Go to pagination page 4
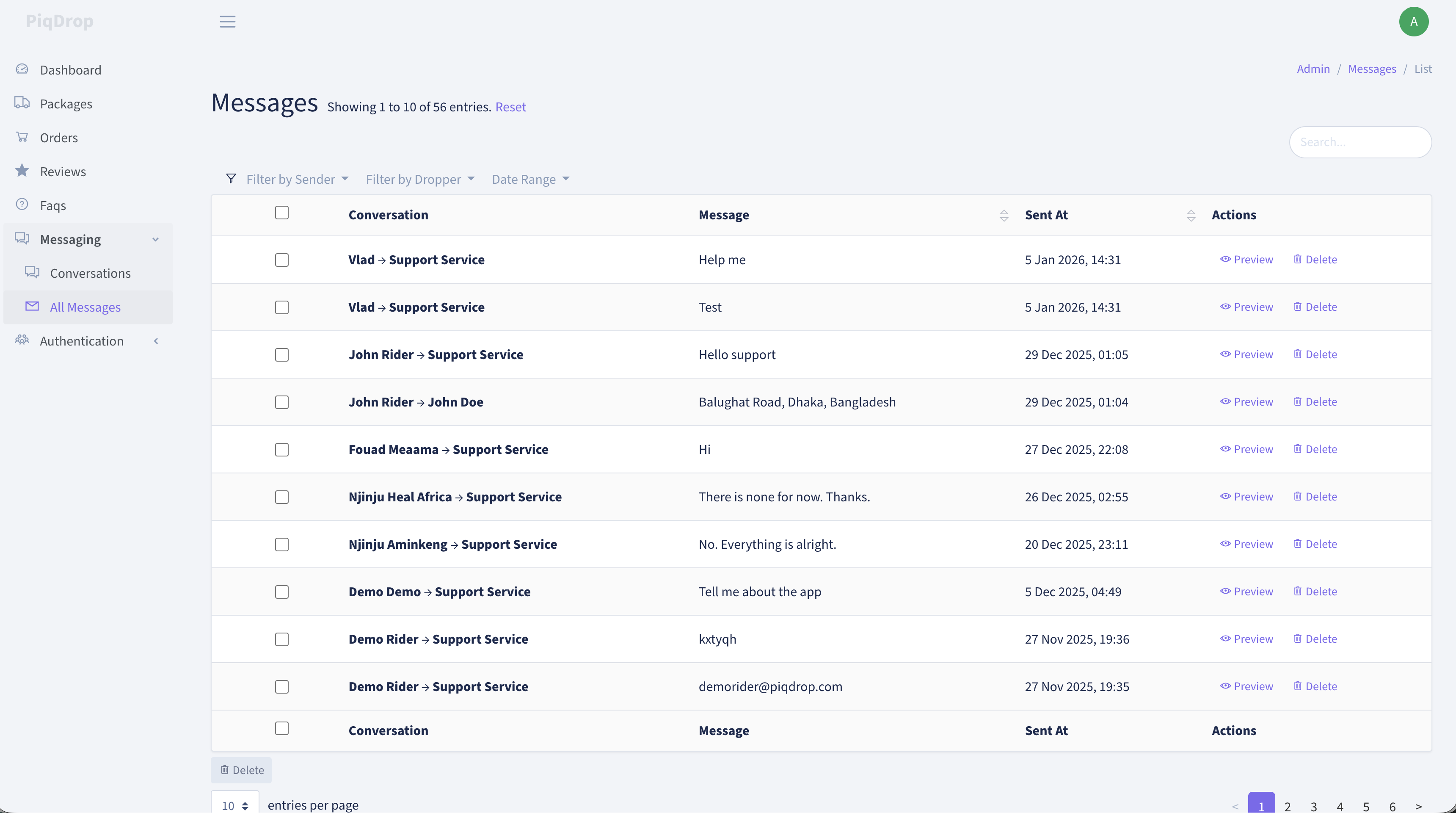 pyautogui.click(x=1340, y=806)
